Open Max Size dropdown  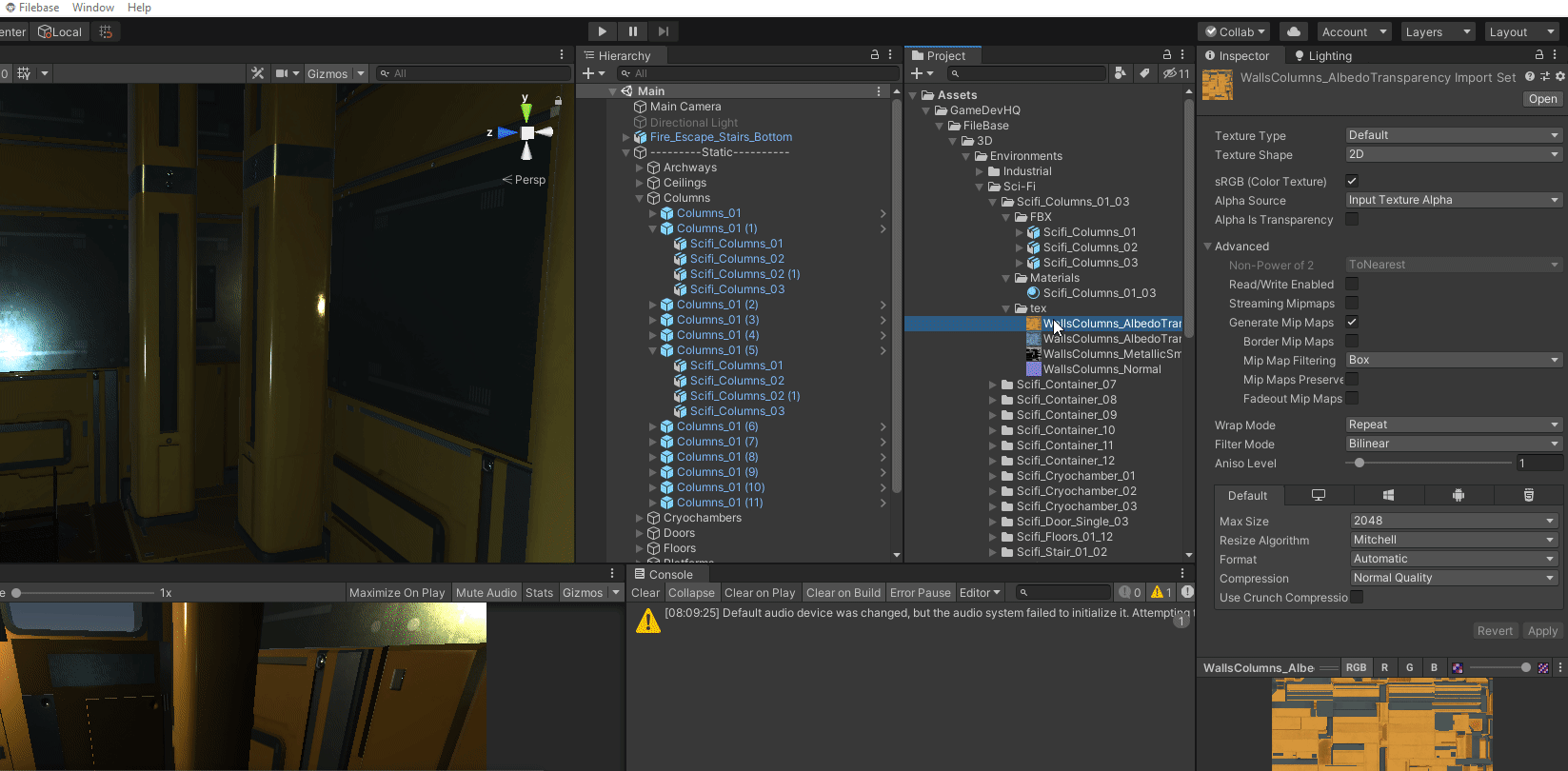click(x=1454, y=521)
